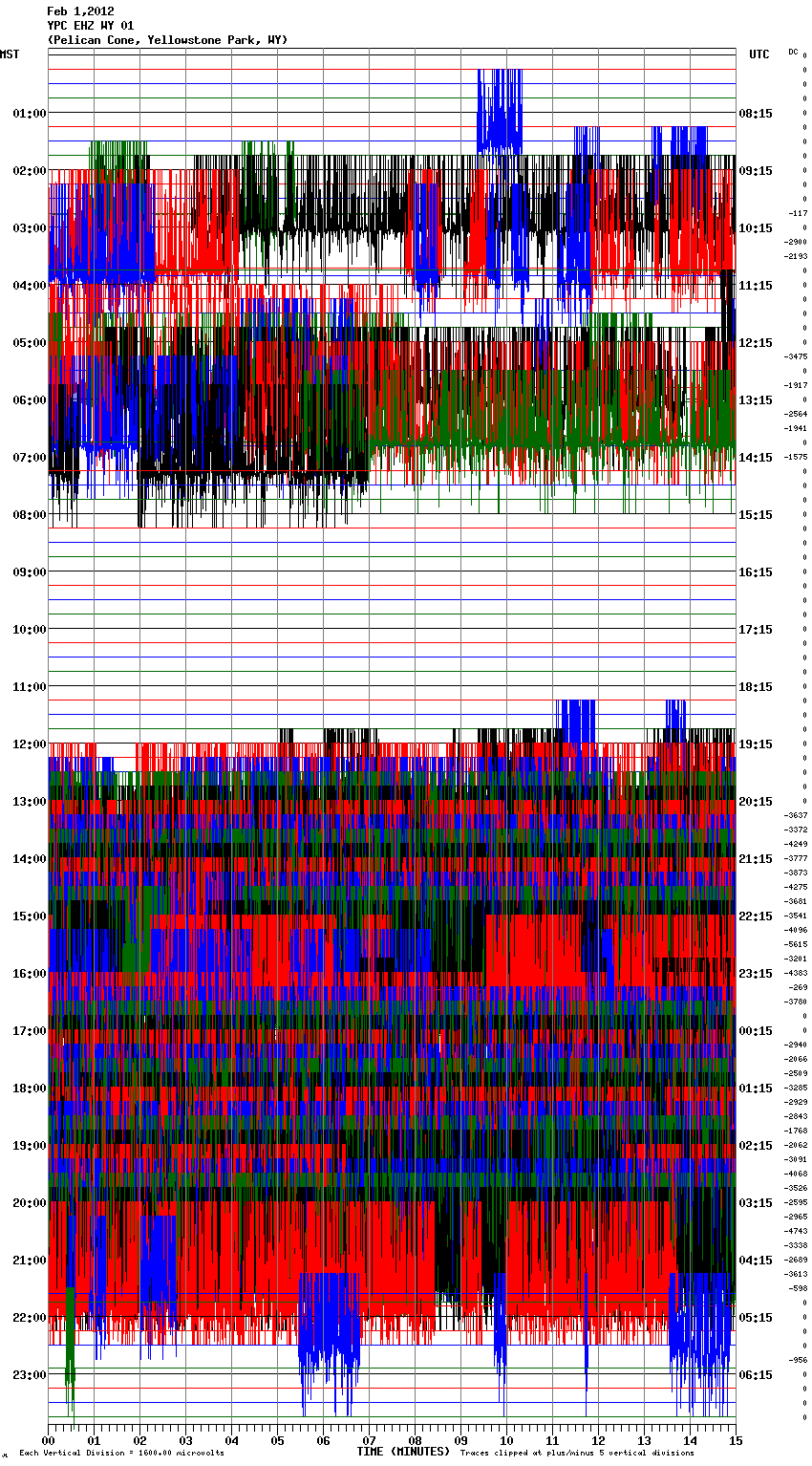Click the DC offset value '-2066'
The height and width of the screenshot is (1466, 812).
(x=795, y=1059)
